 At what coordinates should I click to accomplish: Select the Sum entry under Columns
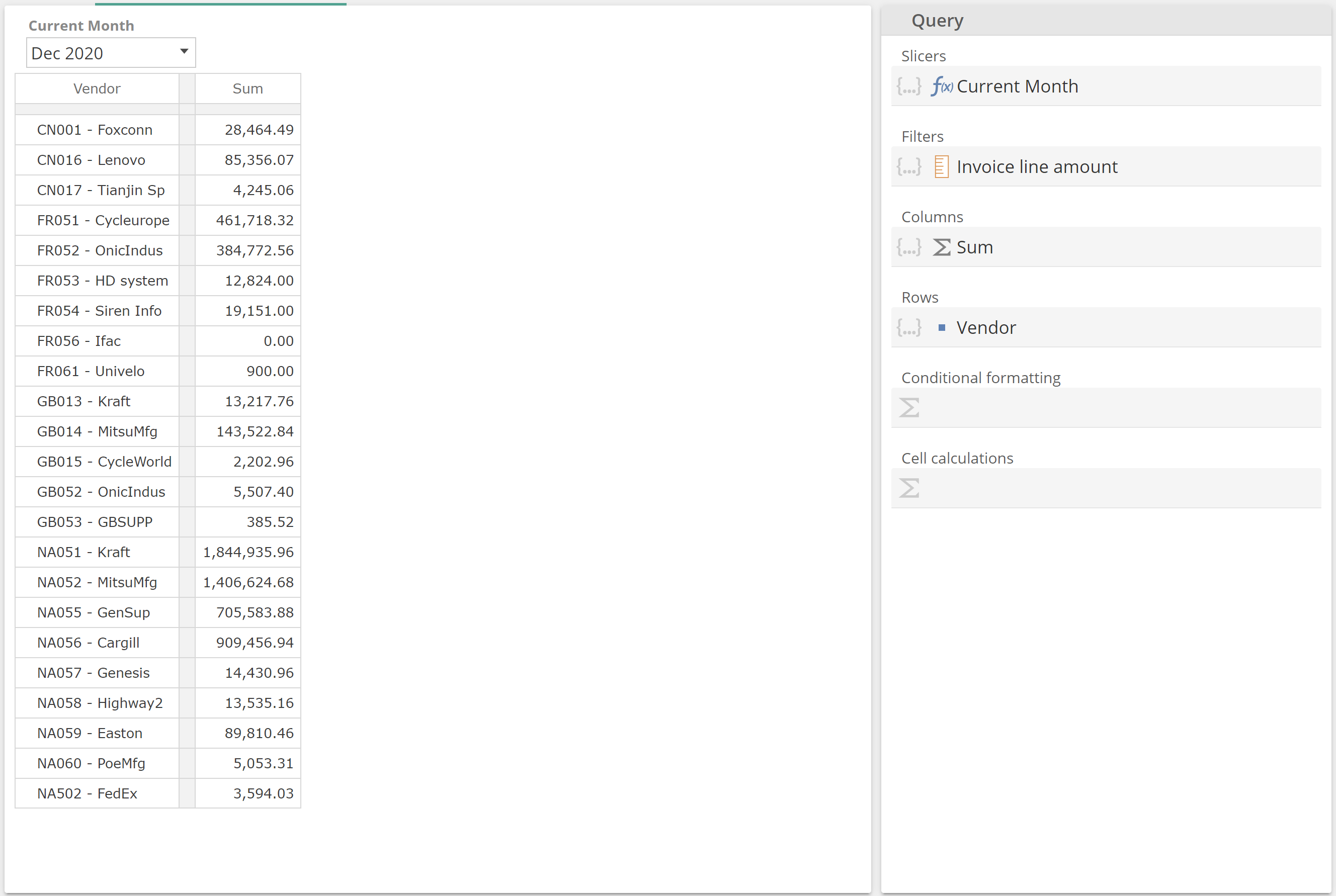[x=1106, y=247]
